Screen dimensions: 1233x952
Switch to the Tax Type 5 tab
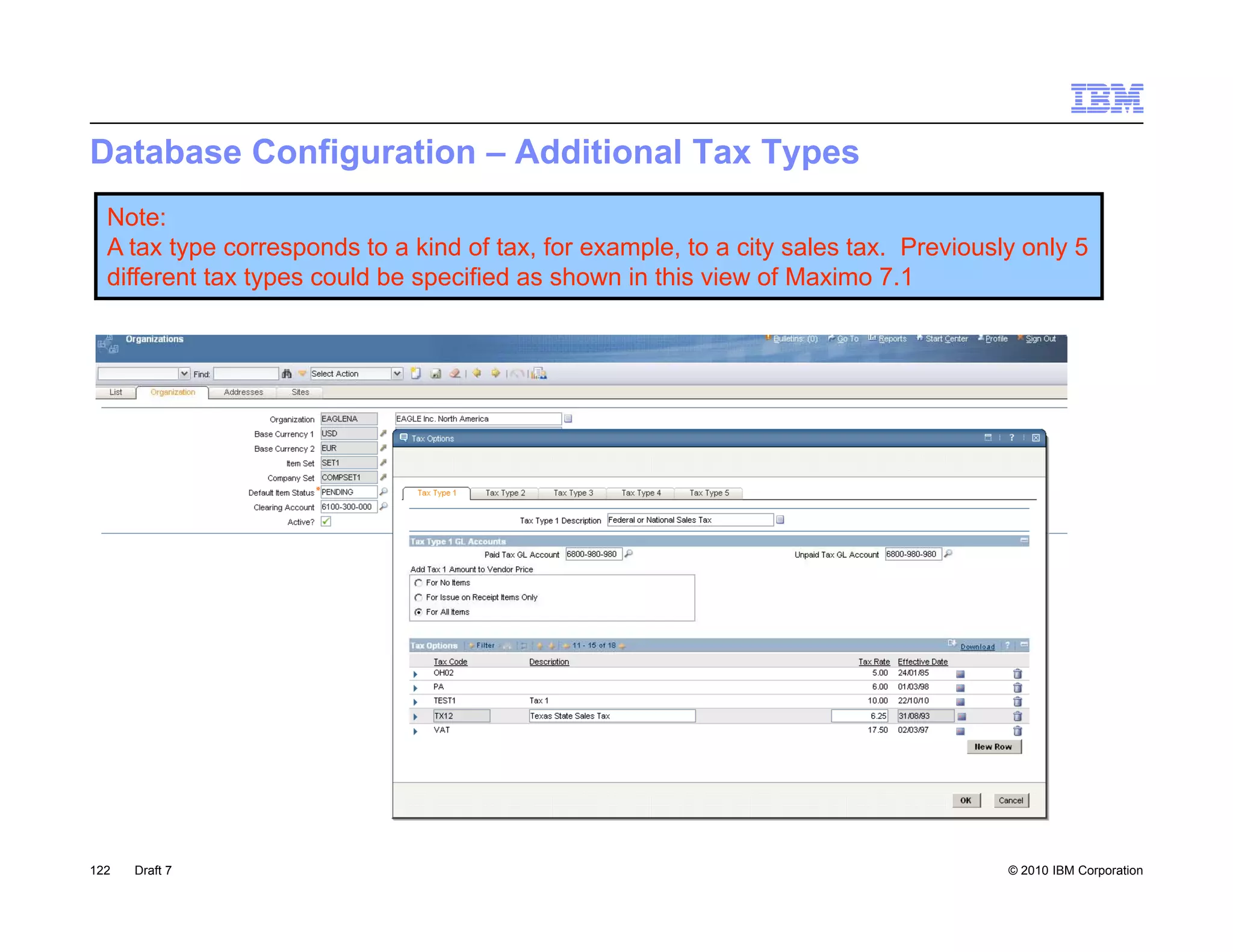709,493
